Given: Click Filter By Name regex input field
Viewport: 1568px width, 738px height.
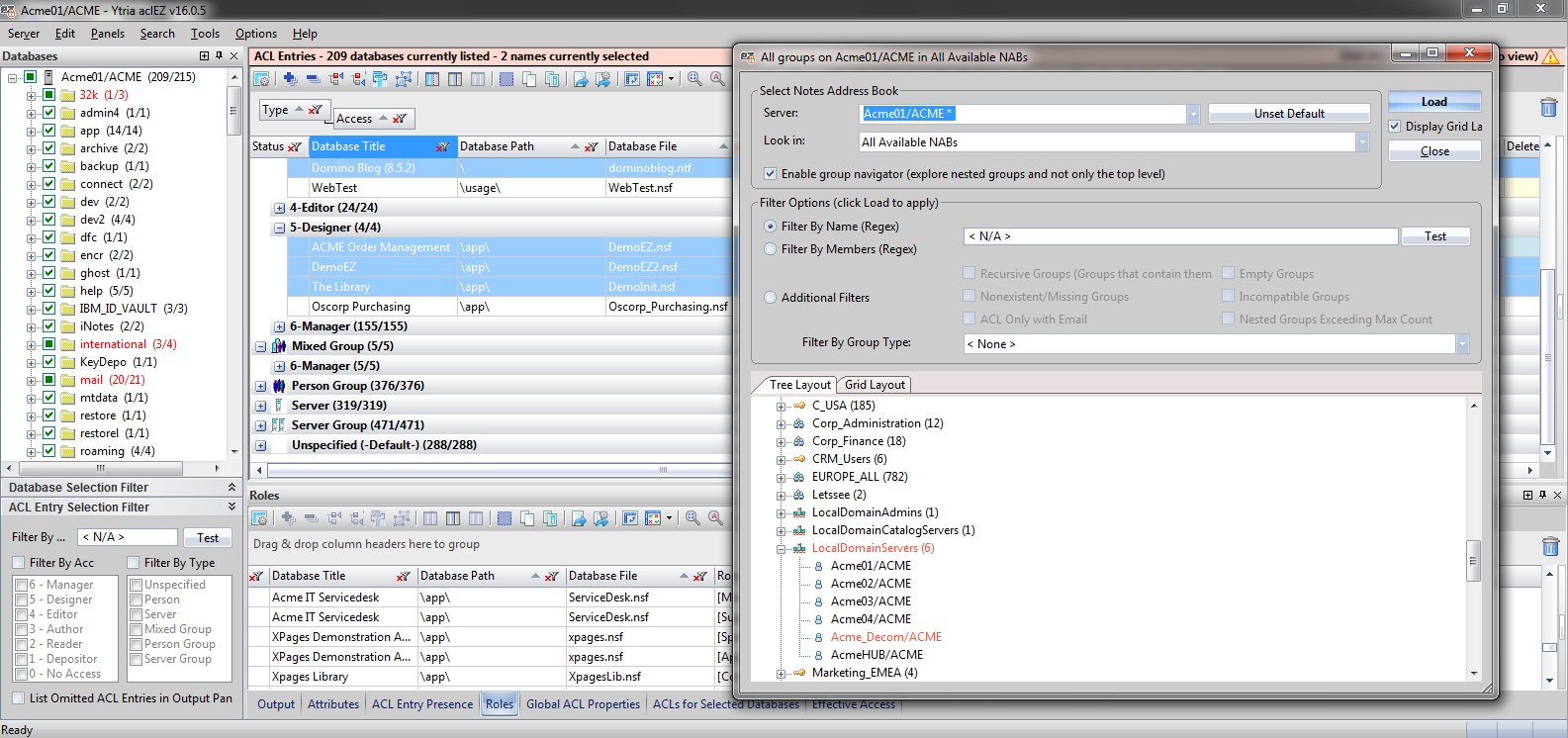Looking at the screenshot, I should 1180,236.
